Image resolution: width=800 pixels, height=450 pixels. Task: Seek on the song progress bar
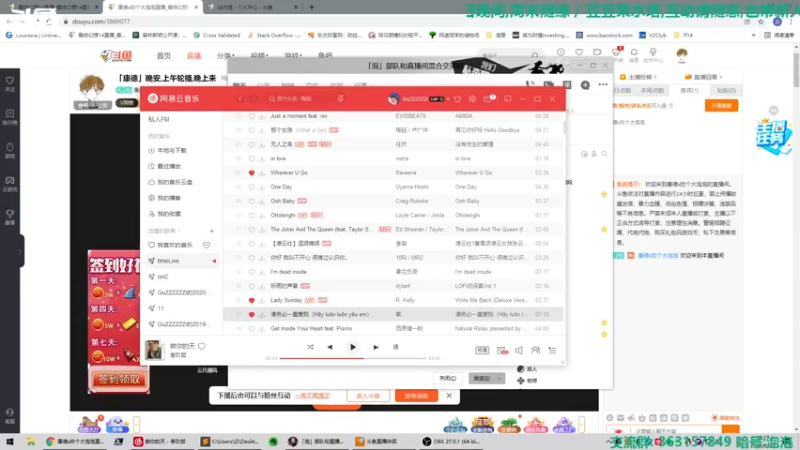tap(353, 358)
